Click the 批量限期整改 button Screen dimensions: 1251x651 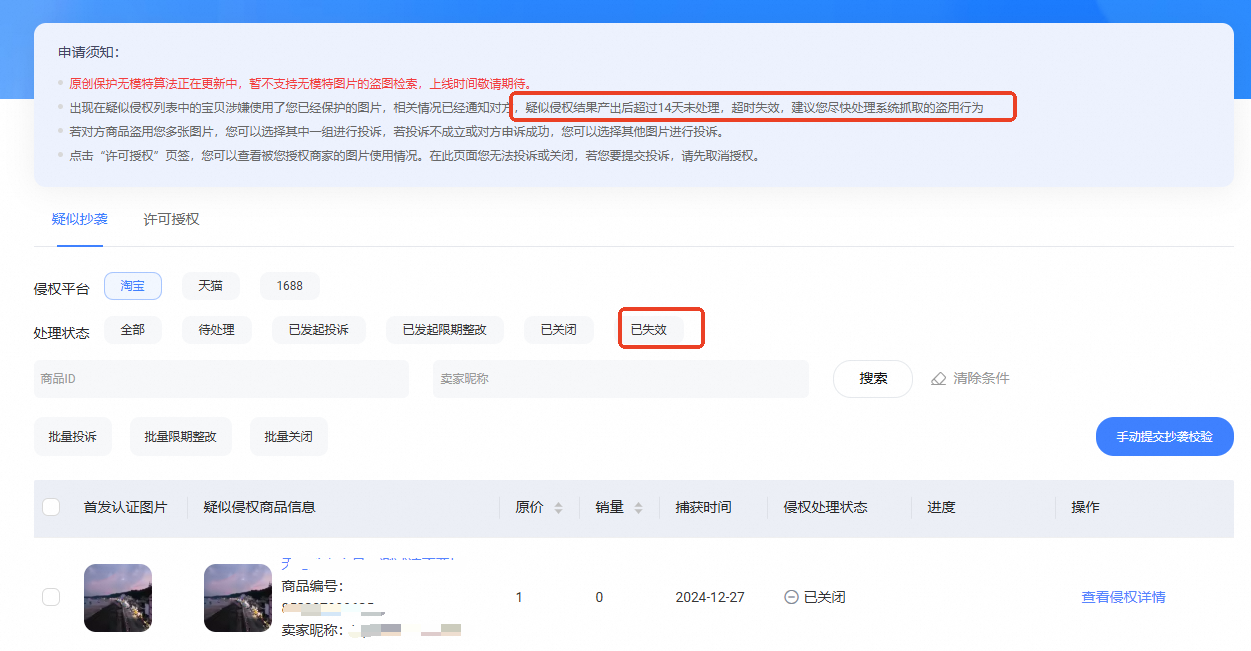181,437
